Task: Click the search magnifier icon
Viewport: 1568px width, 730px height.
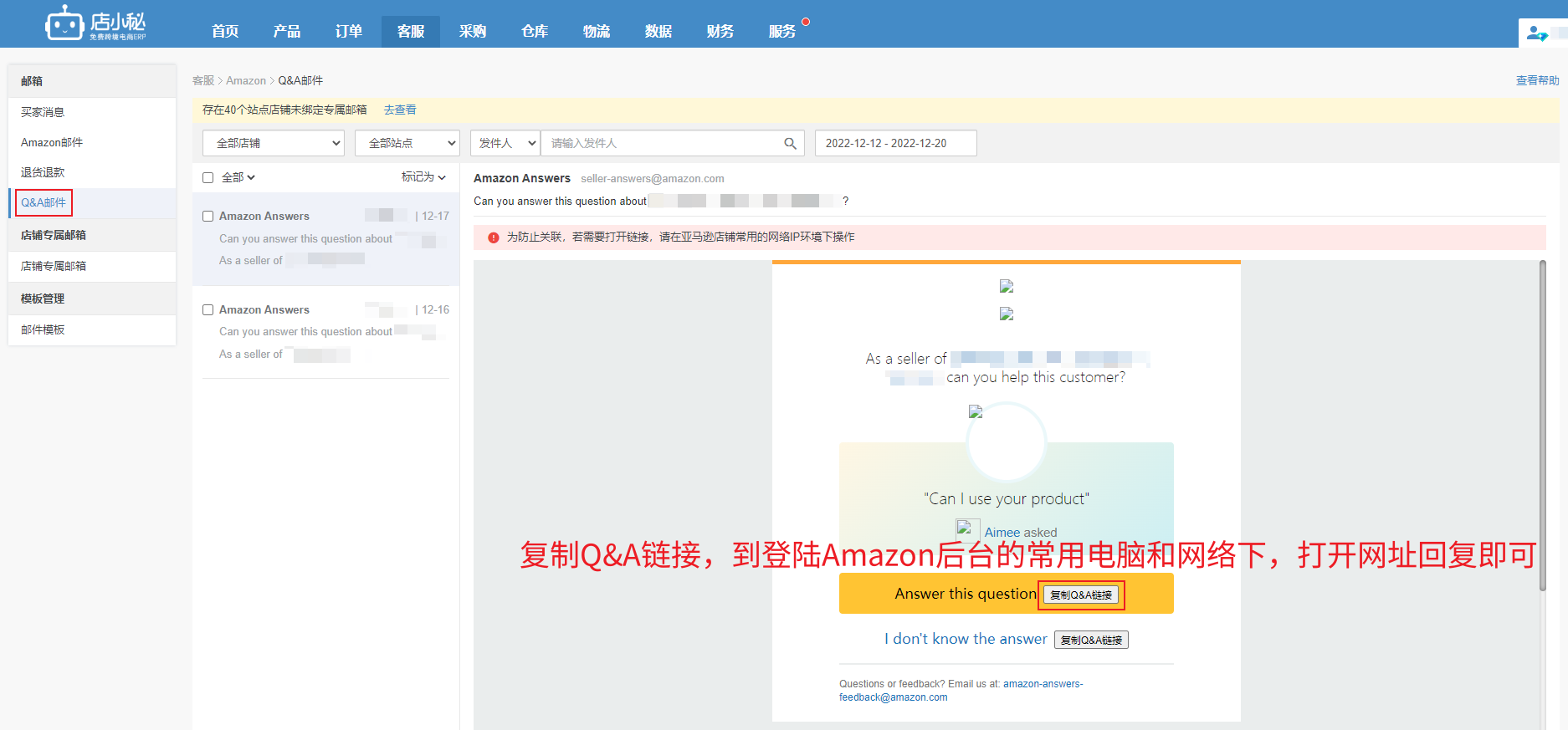Action: click(790, 143)
